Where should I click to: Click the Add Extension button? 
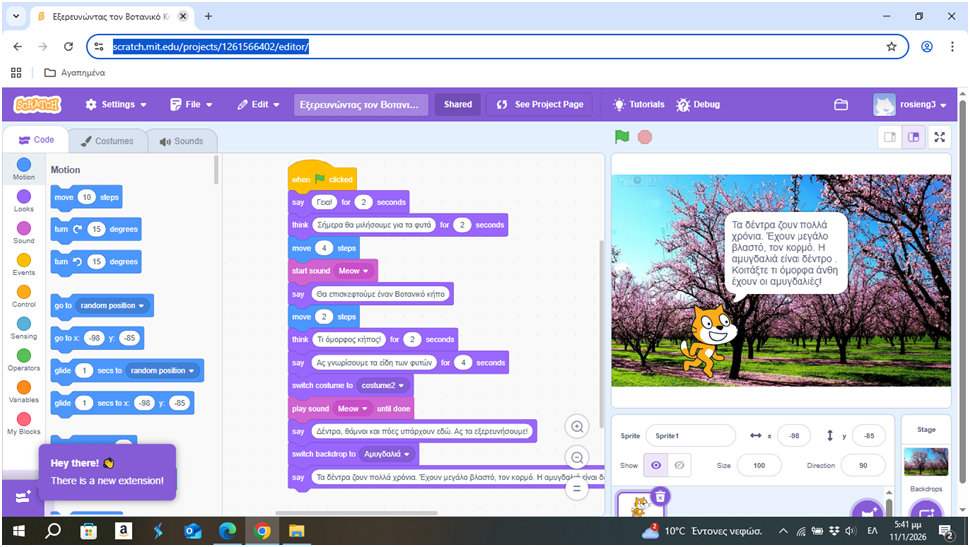(x=22, y=496)
